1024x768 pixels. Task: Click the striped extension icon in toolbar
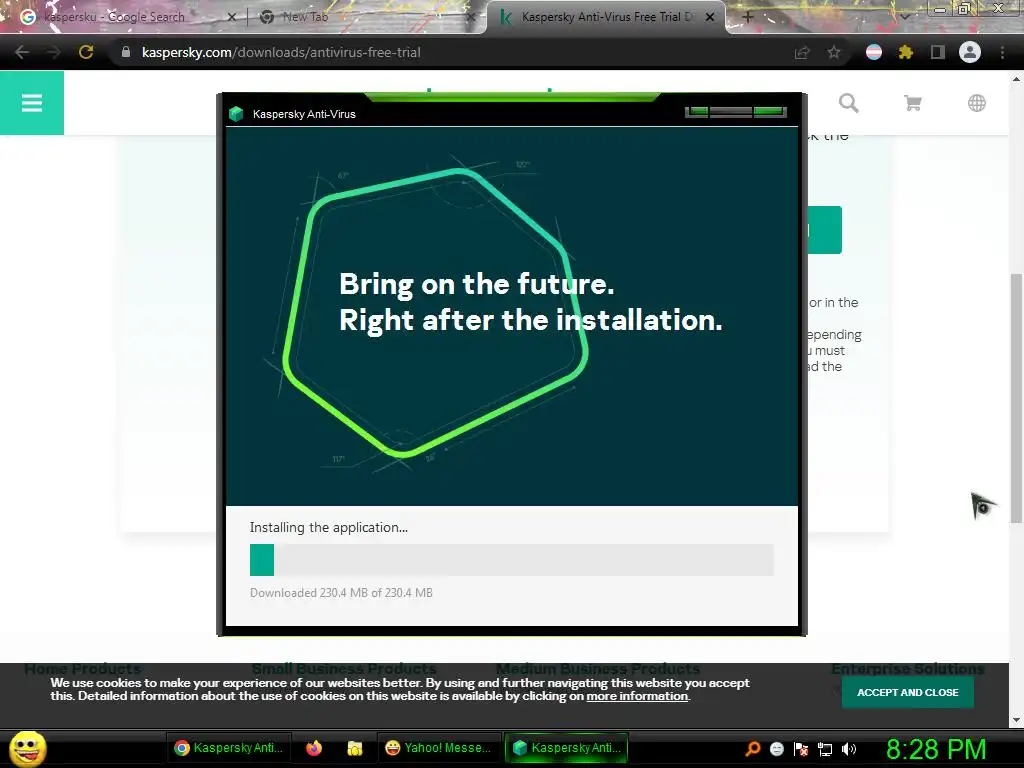pyautogui.click(x=874, y=52)
